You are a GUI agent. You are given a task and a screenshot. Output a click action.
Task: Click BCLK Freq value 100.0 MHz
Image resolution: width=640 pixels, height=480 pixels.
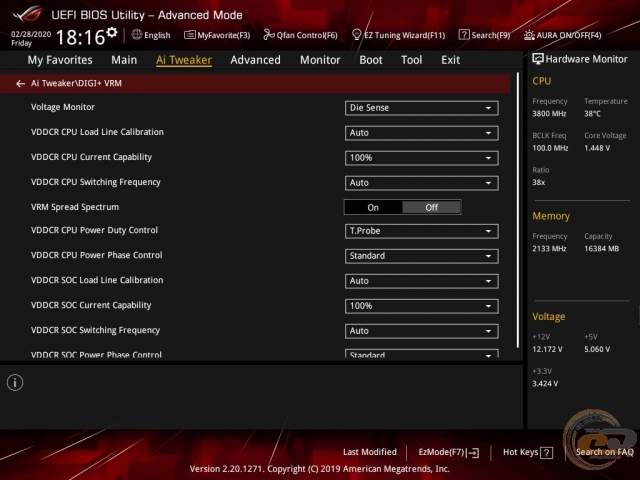coord(550,148)
